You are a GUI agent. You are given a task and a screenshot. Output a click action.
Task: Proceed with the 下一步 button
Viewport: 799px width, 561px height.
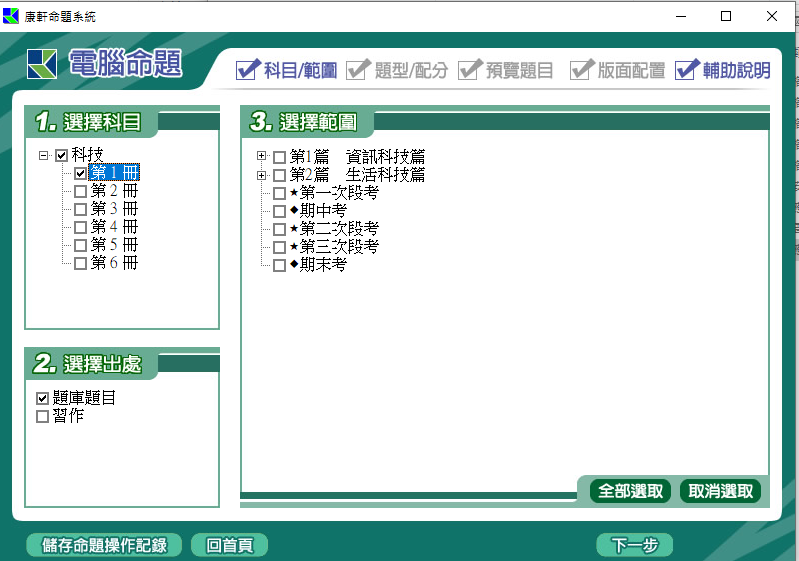634,546
